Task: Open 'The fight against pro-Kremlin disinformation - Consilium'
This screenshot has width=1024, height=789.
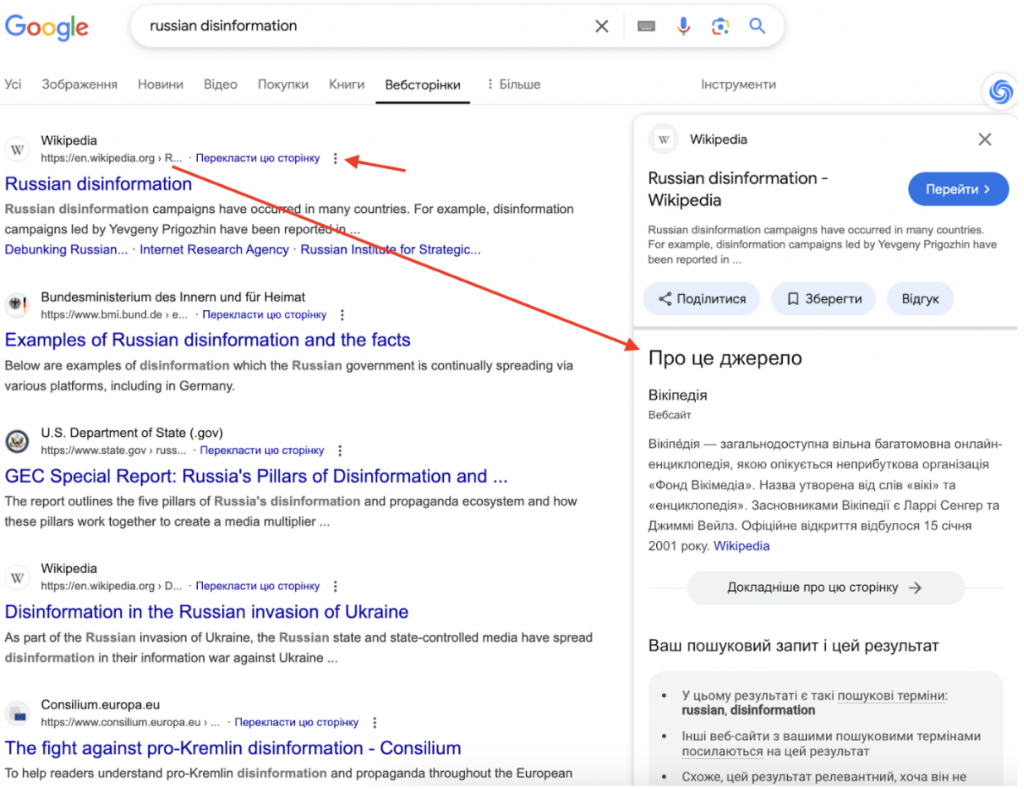Action: tap(233, 749)
